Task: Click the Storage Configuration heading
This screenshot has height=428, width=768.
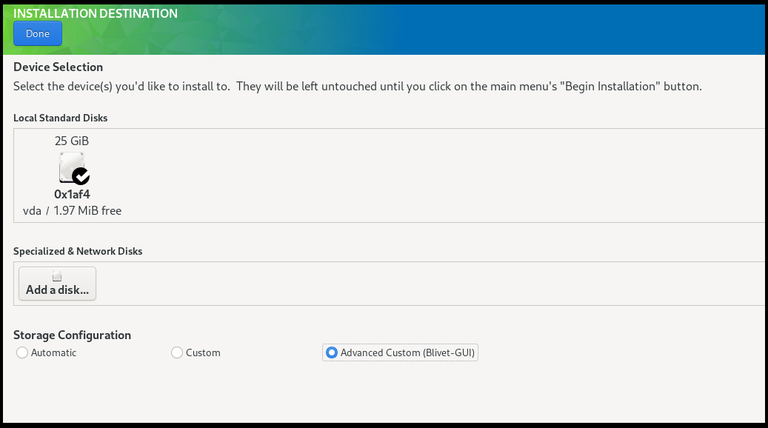Action: (x=72, y=335)
